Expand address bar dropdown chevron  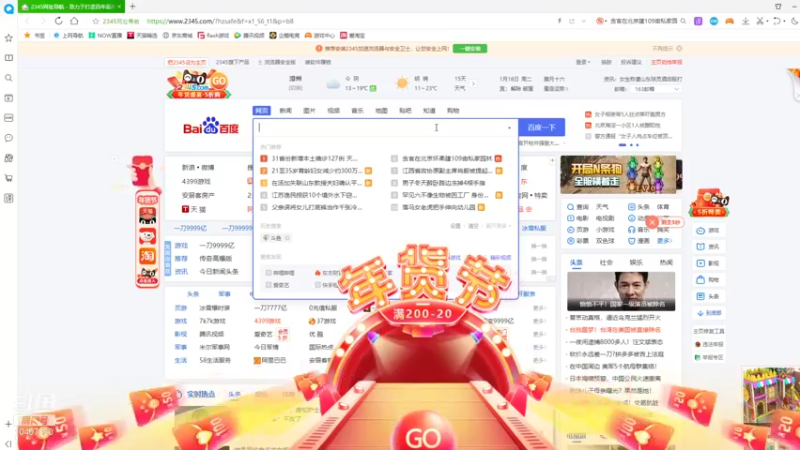583,21
